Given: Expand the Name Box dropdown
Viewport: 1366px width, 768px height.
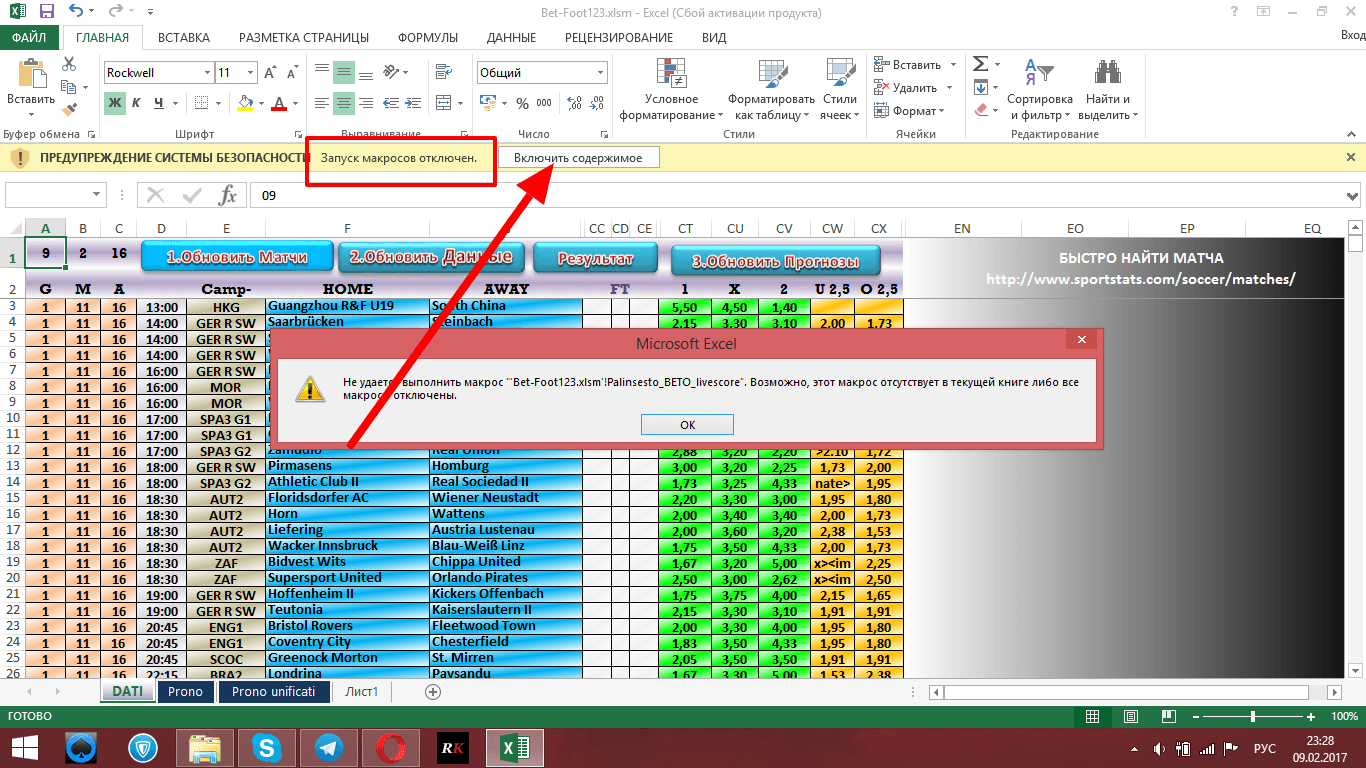Looking at the screenshot, I should [97, 195].
